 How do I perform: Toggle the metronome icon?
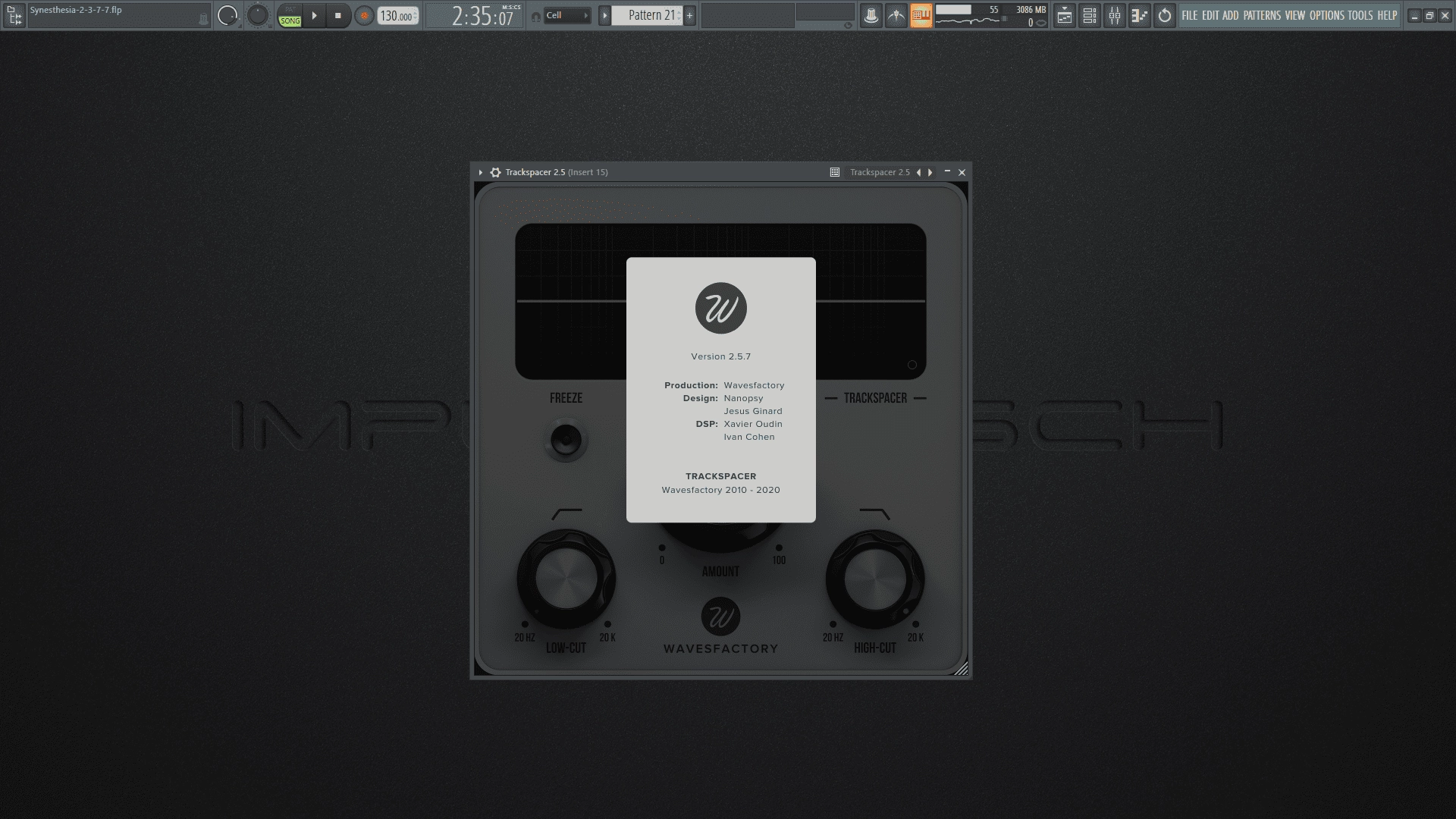tap(871, 15)
